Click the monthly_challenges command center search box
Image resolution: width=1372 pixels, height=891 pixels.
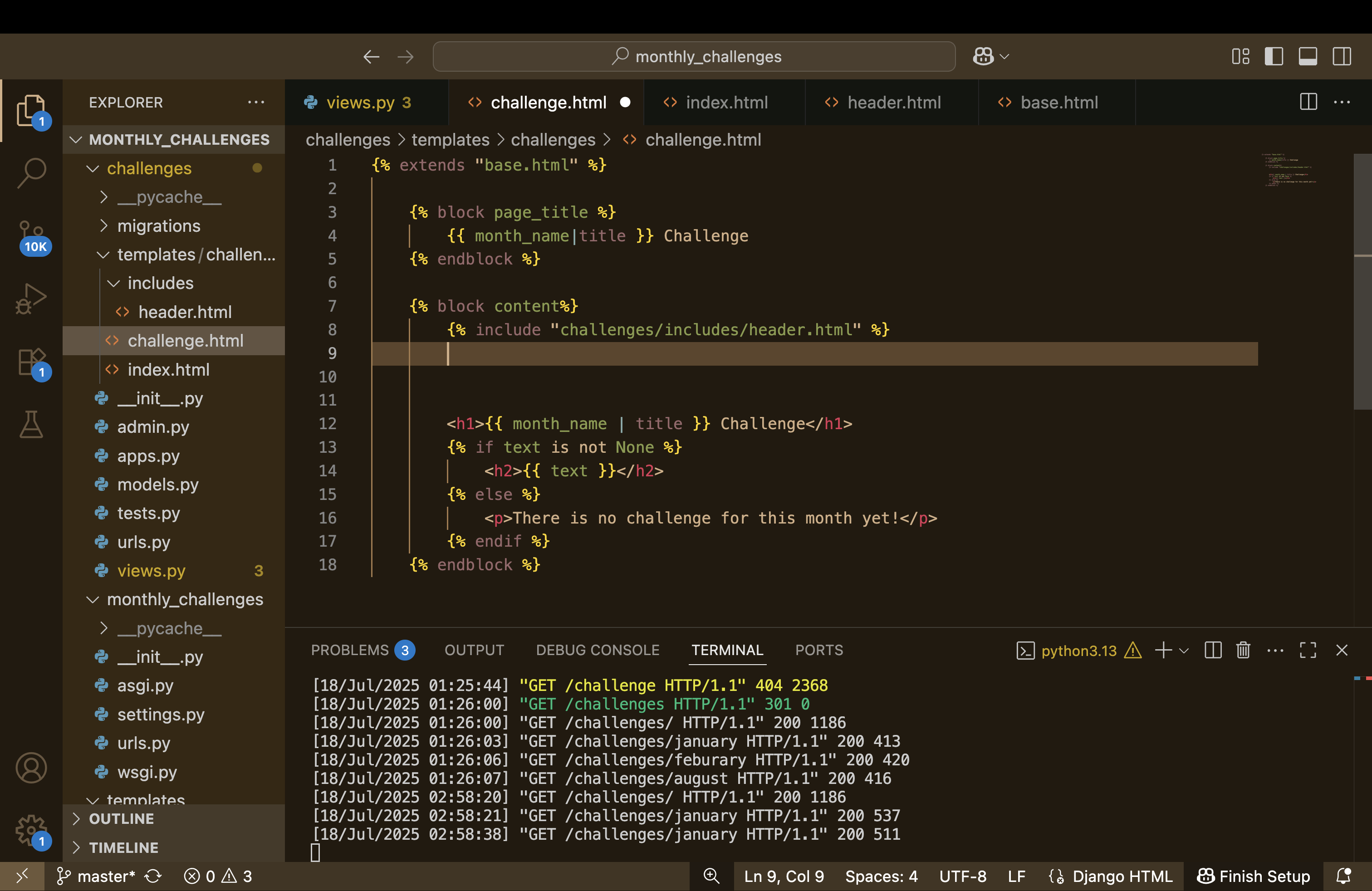click(x=694, y=56)
